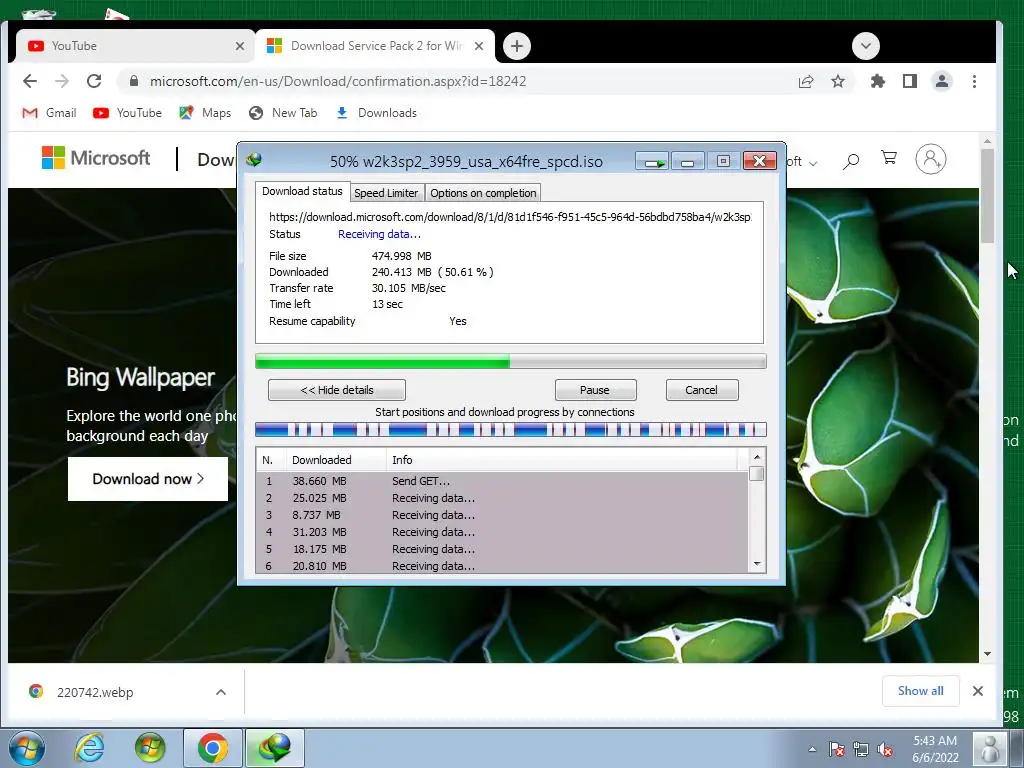Click the padlock icon in address bar
1024x768 pixels.
(134, 81)
